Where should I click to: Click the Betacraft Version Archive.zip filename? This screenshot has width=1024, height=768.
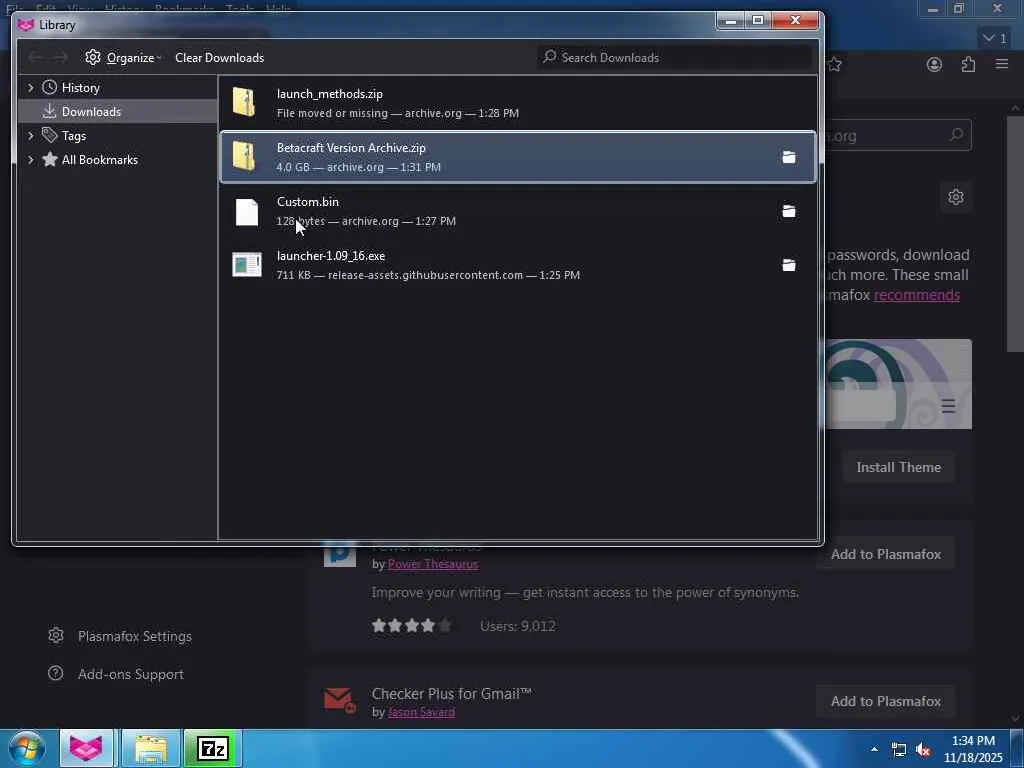coord(351,148)
